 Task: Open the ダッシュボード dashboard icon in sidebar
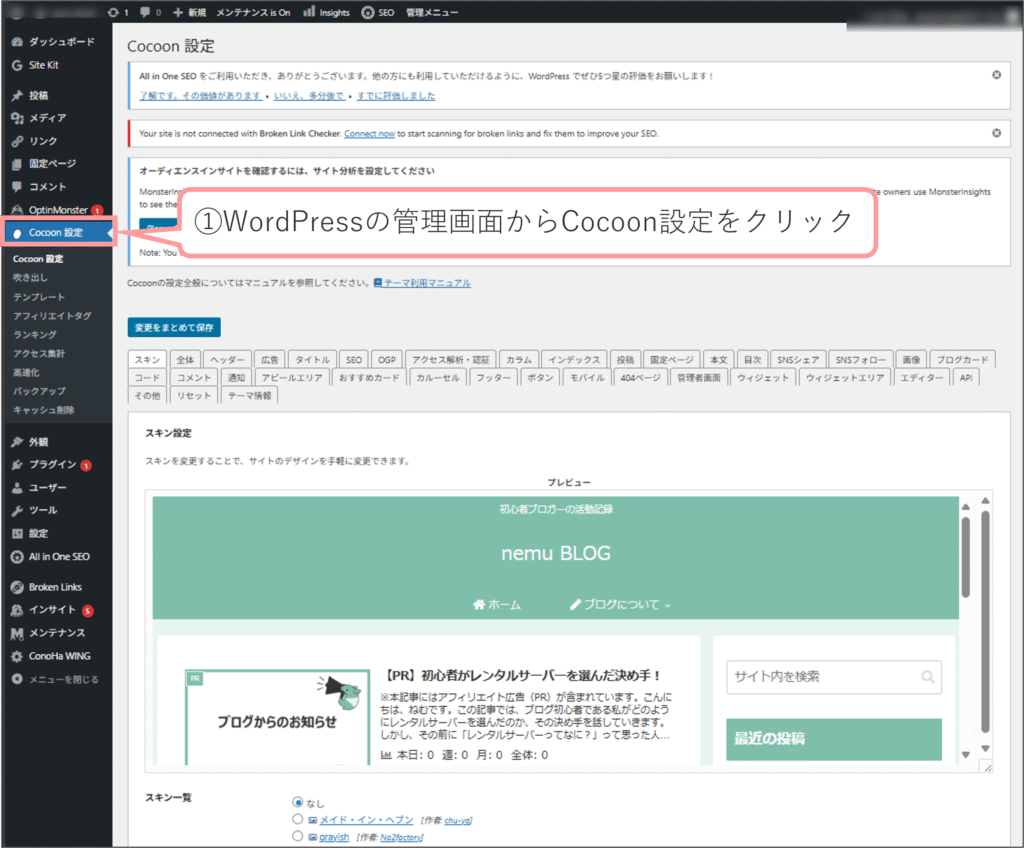coord(17,42)
